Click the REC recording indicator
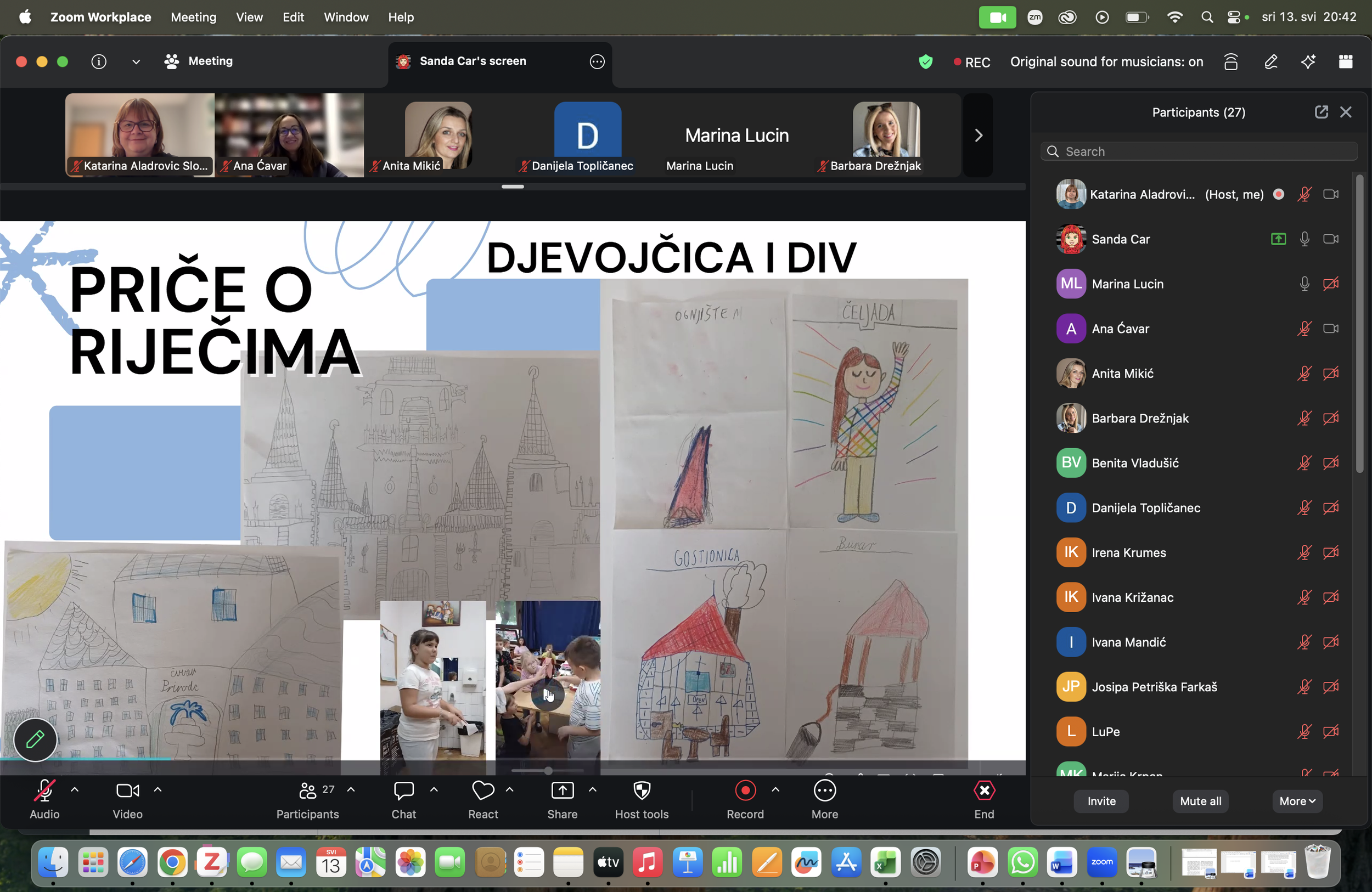The height and width of the screenshot is (892, 1372). pos(972,61)
